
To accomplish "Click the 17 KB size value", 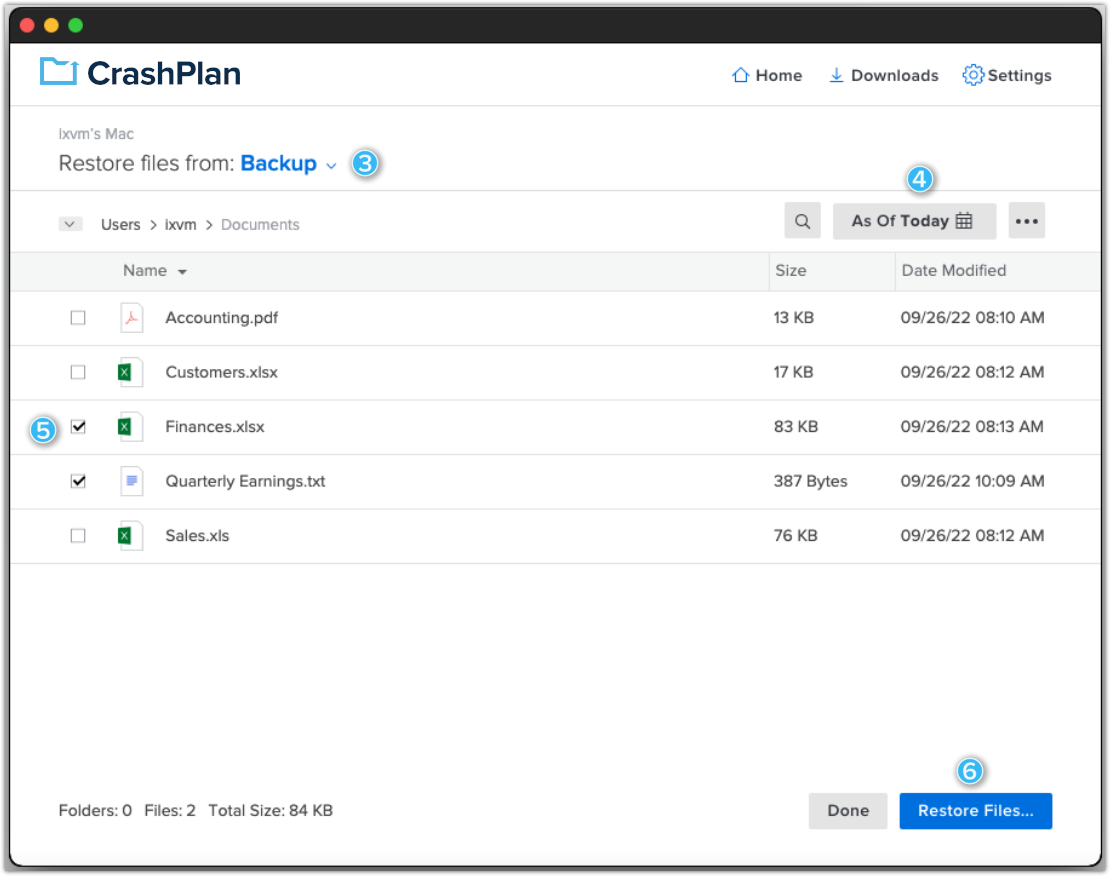I will click(x=793, y=372).
